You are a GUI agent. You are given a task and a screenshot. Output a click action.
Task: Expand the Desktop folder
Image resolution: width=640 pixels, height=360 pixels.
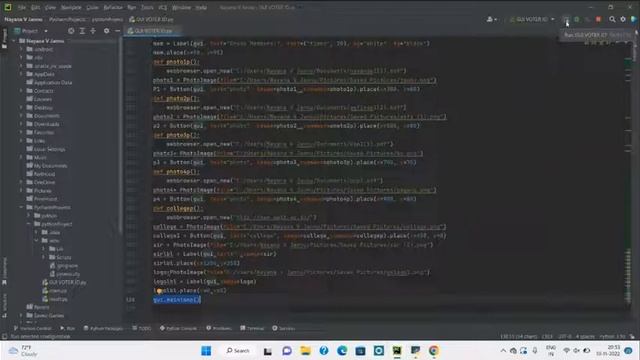coord(21,107)
